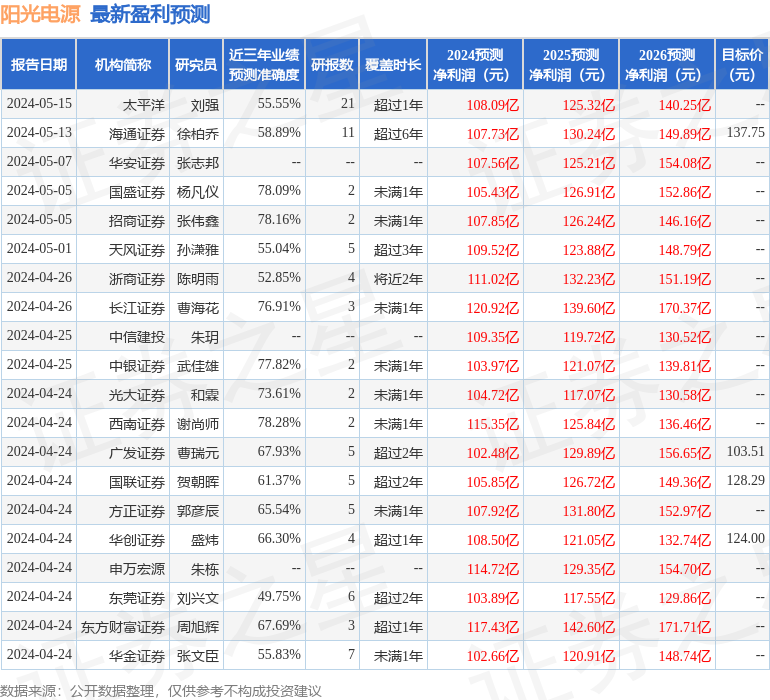This screenshot has width=770, height=700.
Task: Click analyst 朱栋
Action: (x=205, y=569)
